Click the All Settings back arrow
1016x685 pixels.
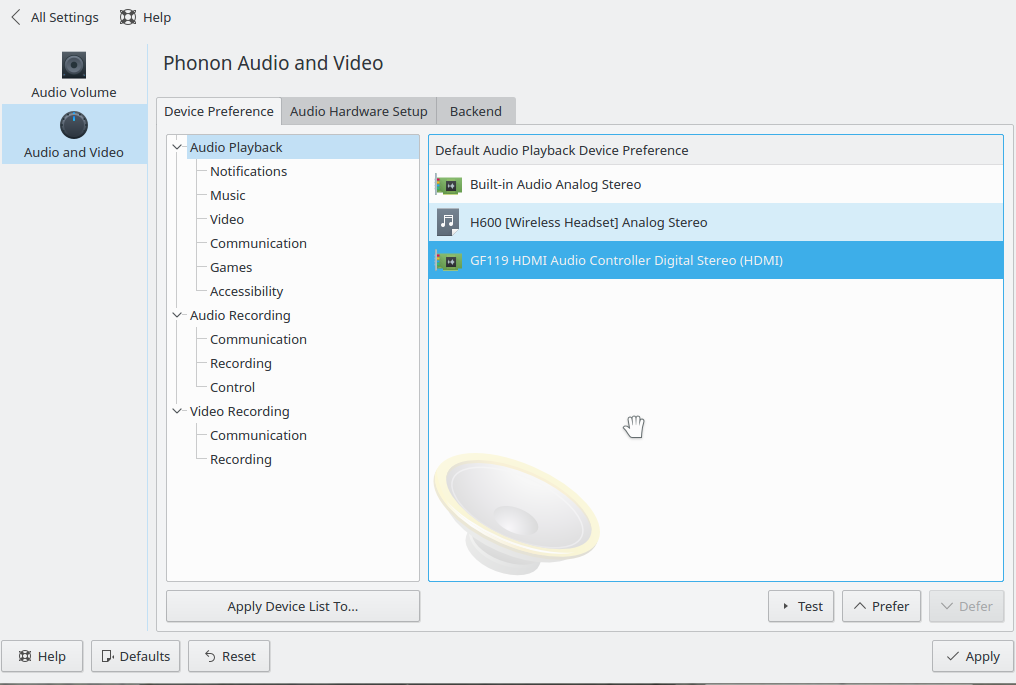16,17
